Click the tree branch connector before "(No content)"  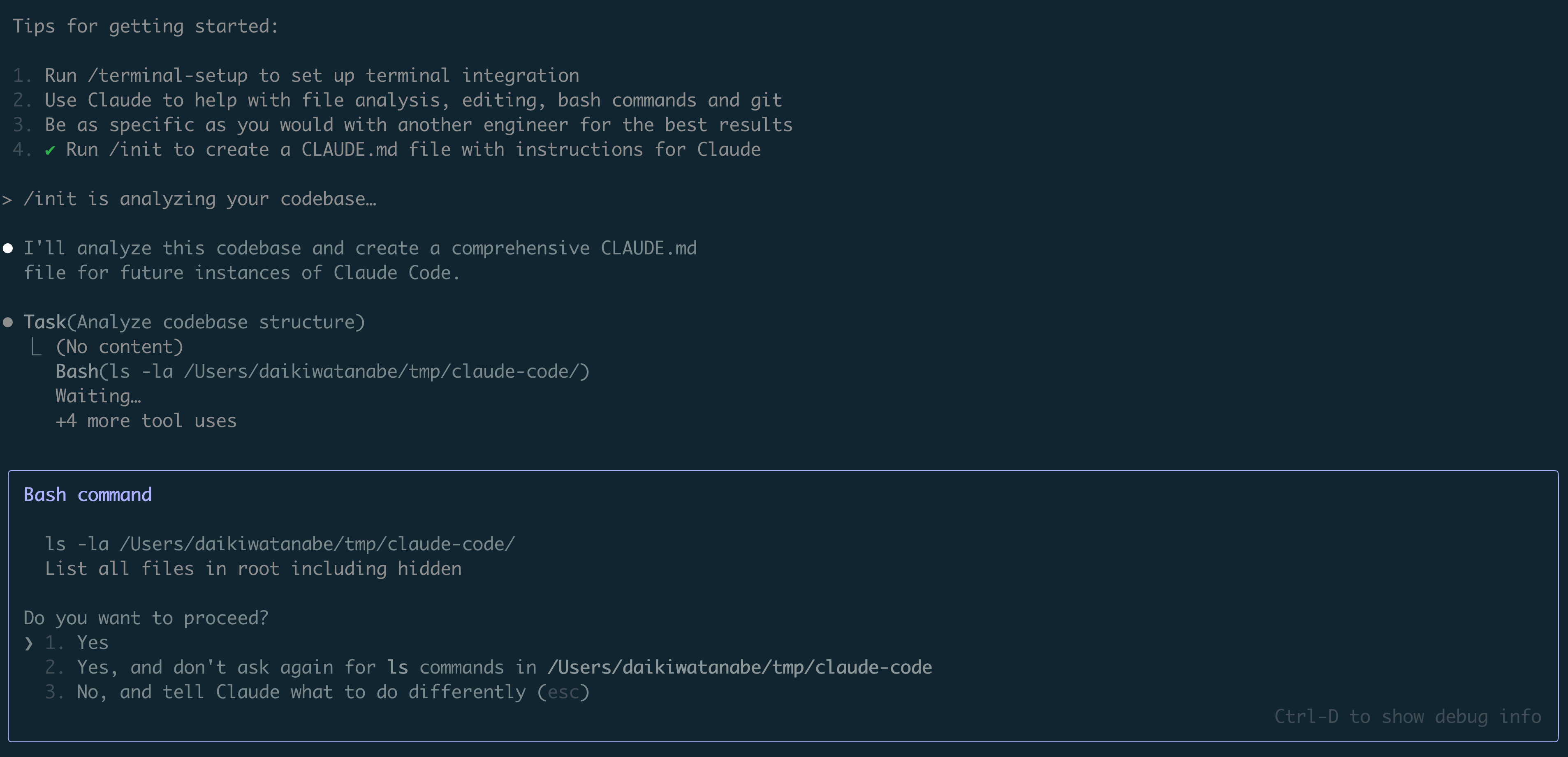tap(37, 347)
